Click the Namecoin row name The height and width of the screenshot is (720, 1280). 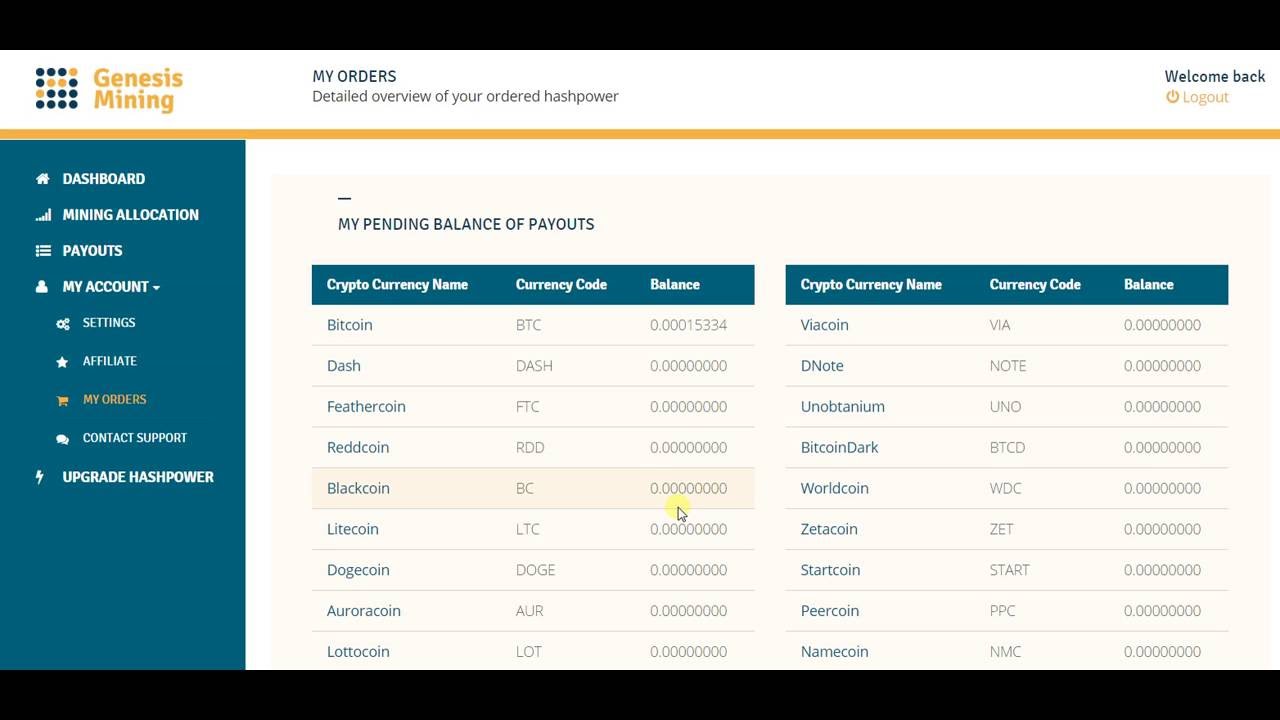point(835,652)
